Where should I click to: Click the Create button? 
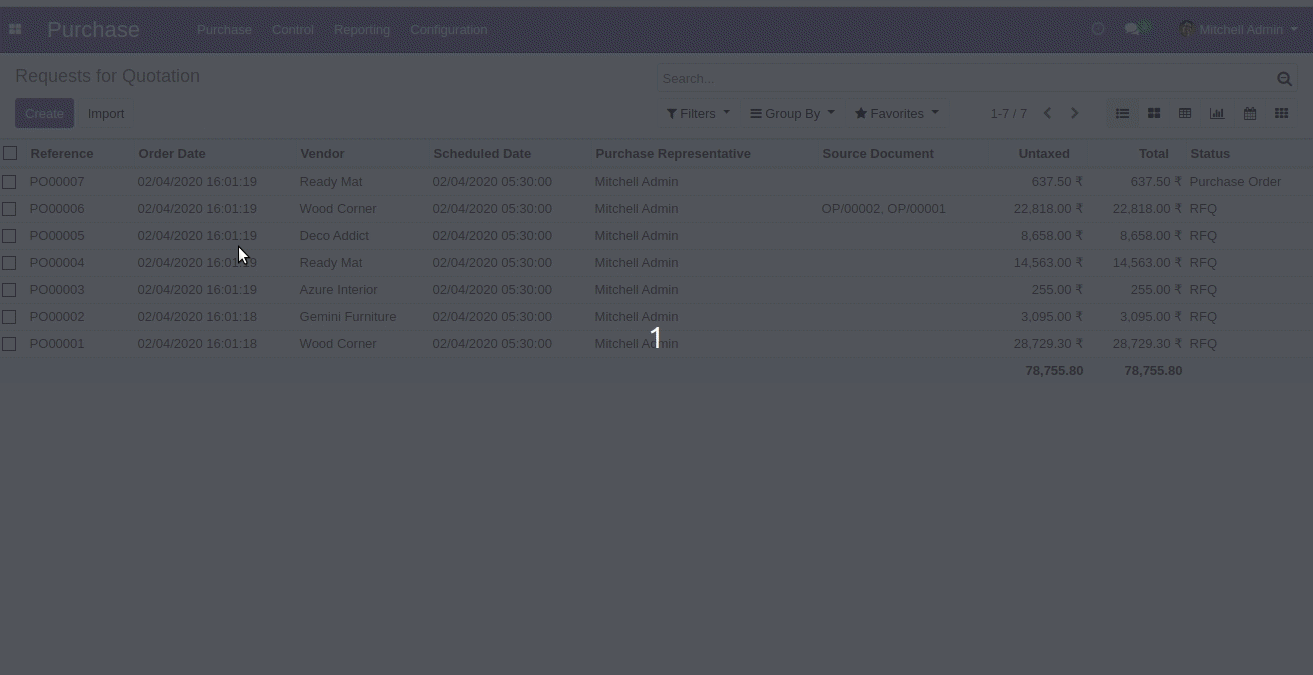pyautogui.click(x=44, y=114)
